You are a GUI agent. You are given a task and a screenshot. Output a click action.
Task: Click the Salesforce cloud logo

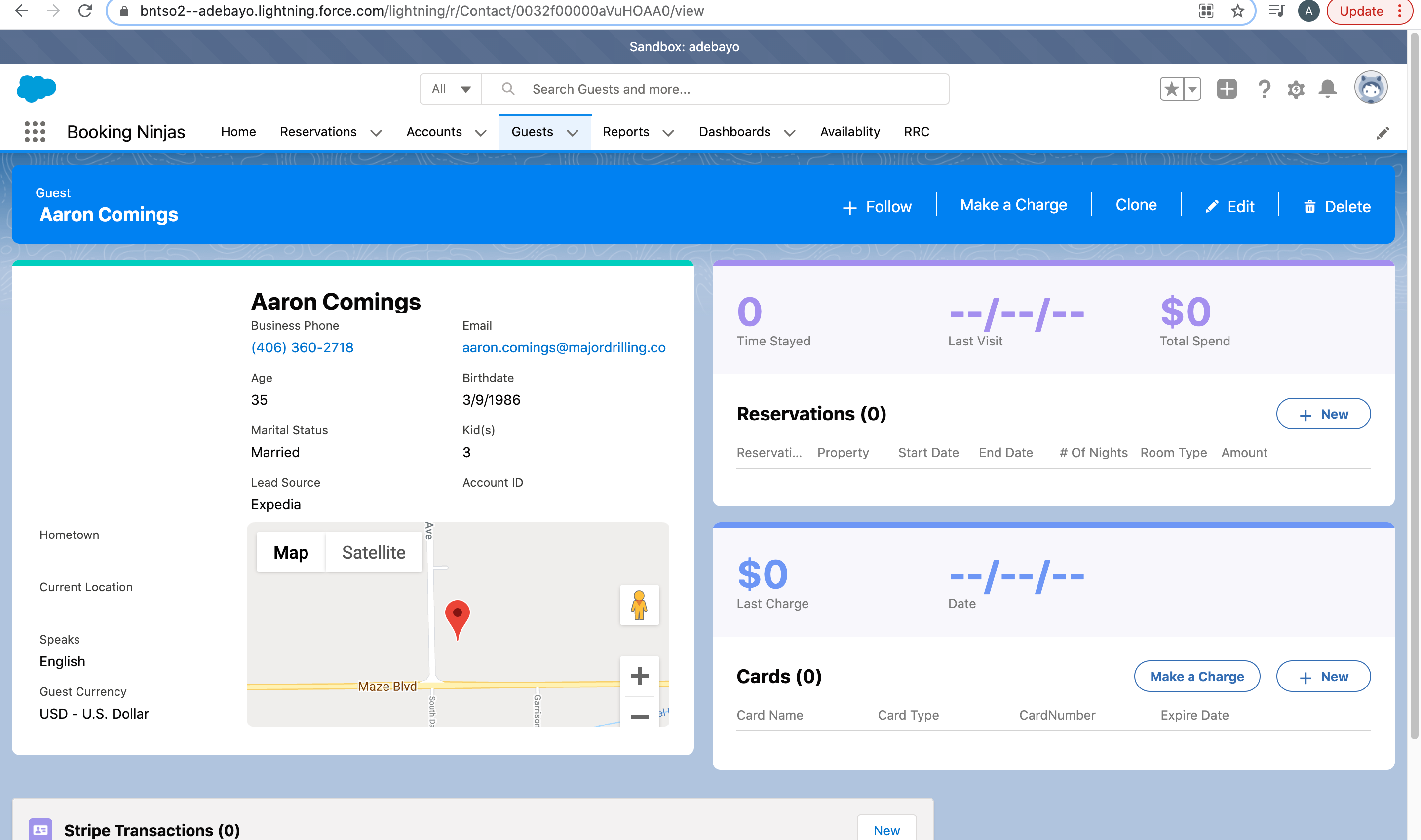(x=36, y=88)
